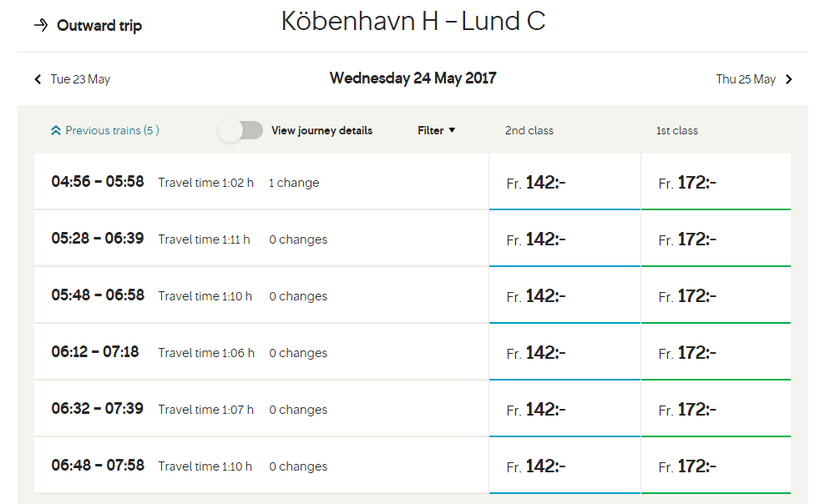Select 2nd class fare for 06:48 train
The height and width of the screenshot is (504, 820).
click(564, 466)
